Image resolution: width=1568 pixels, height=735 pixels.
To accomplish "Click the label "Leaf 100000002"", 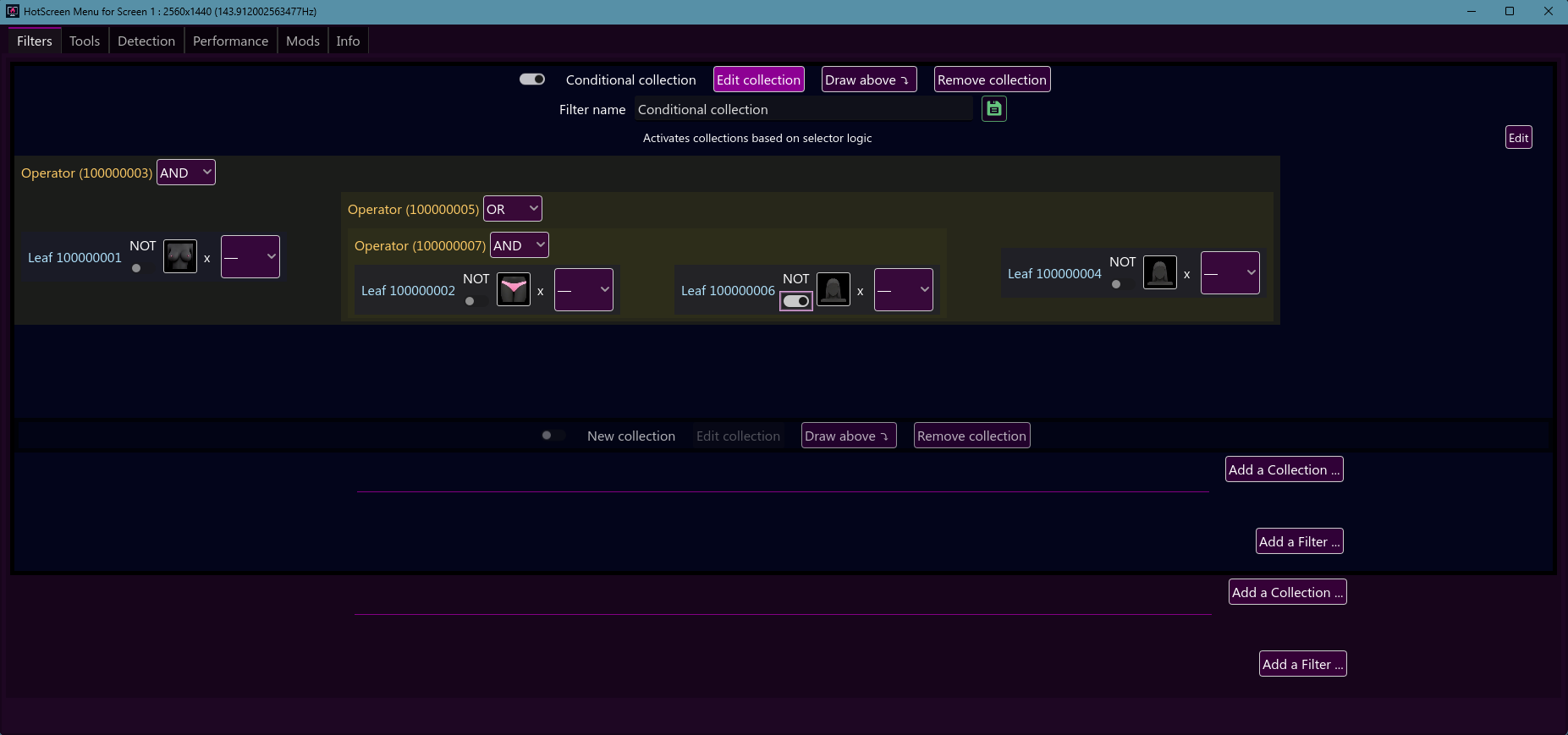I will (408, 291).
